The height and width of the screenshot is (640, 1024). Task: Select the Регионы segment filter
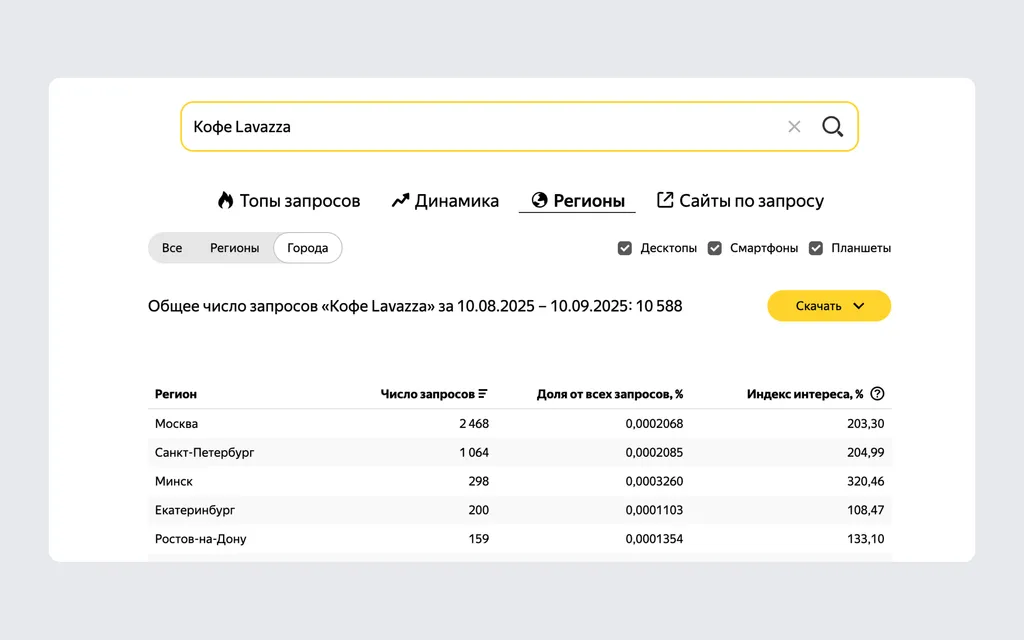click(234, 248)
